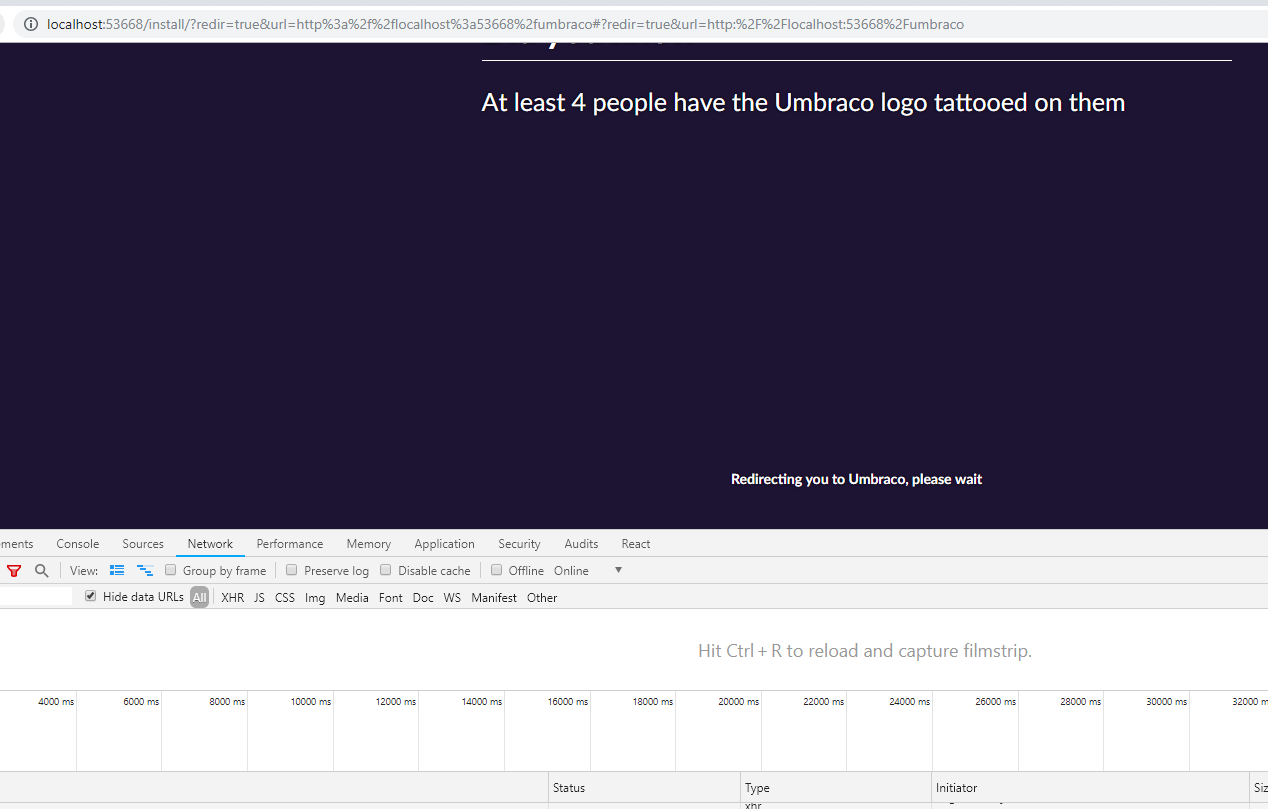This screenshot has height=809, width=1268.
Task: Filter requests by WS
Action: [452, 598]
